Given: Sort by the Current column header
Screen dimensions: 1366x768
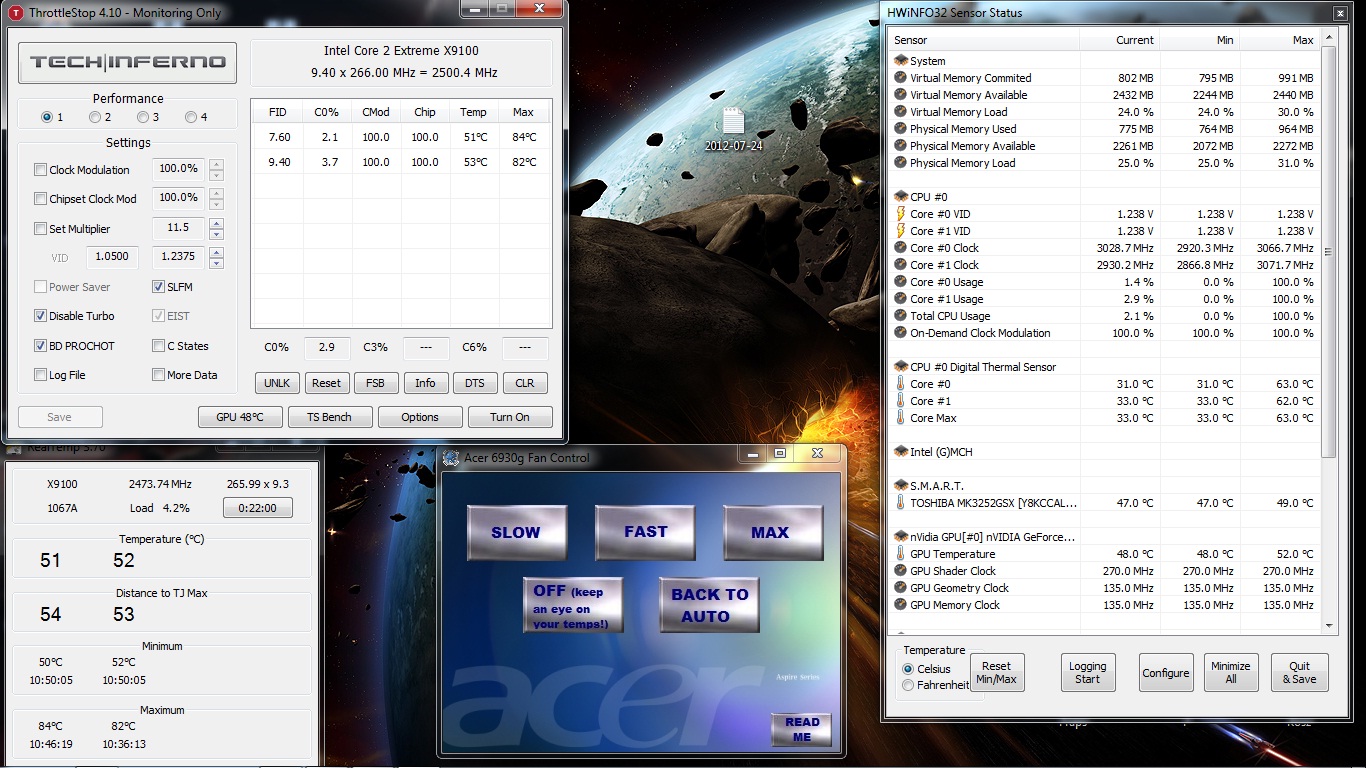Looking at the screenshot, I should [x=1120, y=40].
